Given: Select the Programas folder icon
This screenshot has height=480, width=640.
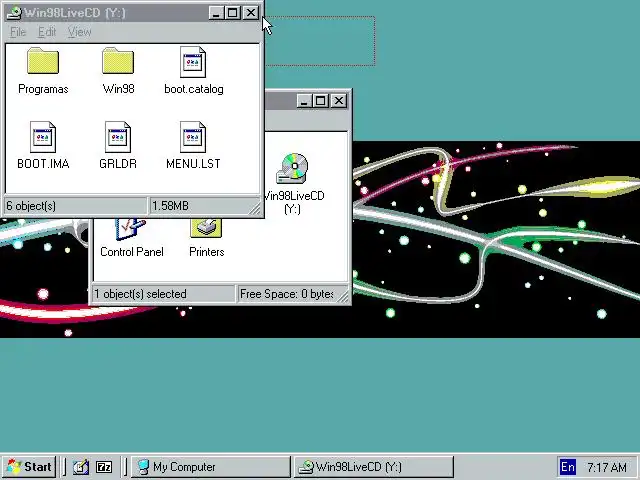Looking at the screenshot, I should click(x=43, y=61).
